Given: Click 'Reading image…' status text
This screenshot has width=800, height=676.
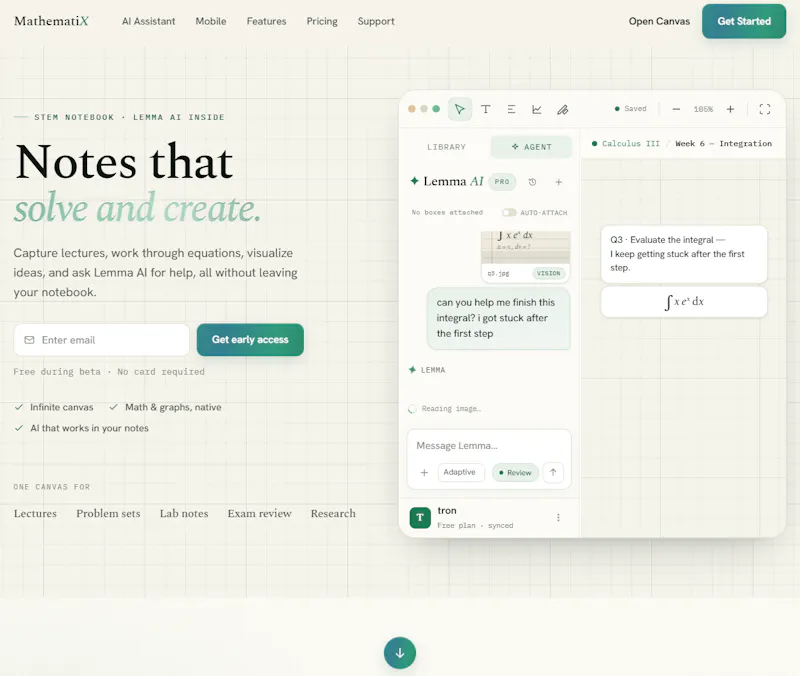Looking at the screenshot, I should tap(451, 409).
